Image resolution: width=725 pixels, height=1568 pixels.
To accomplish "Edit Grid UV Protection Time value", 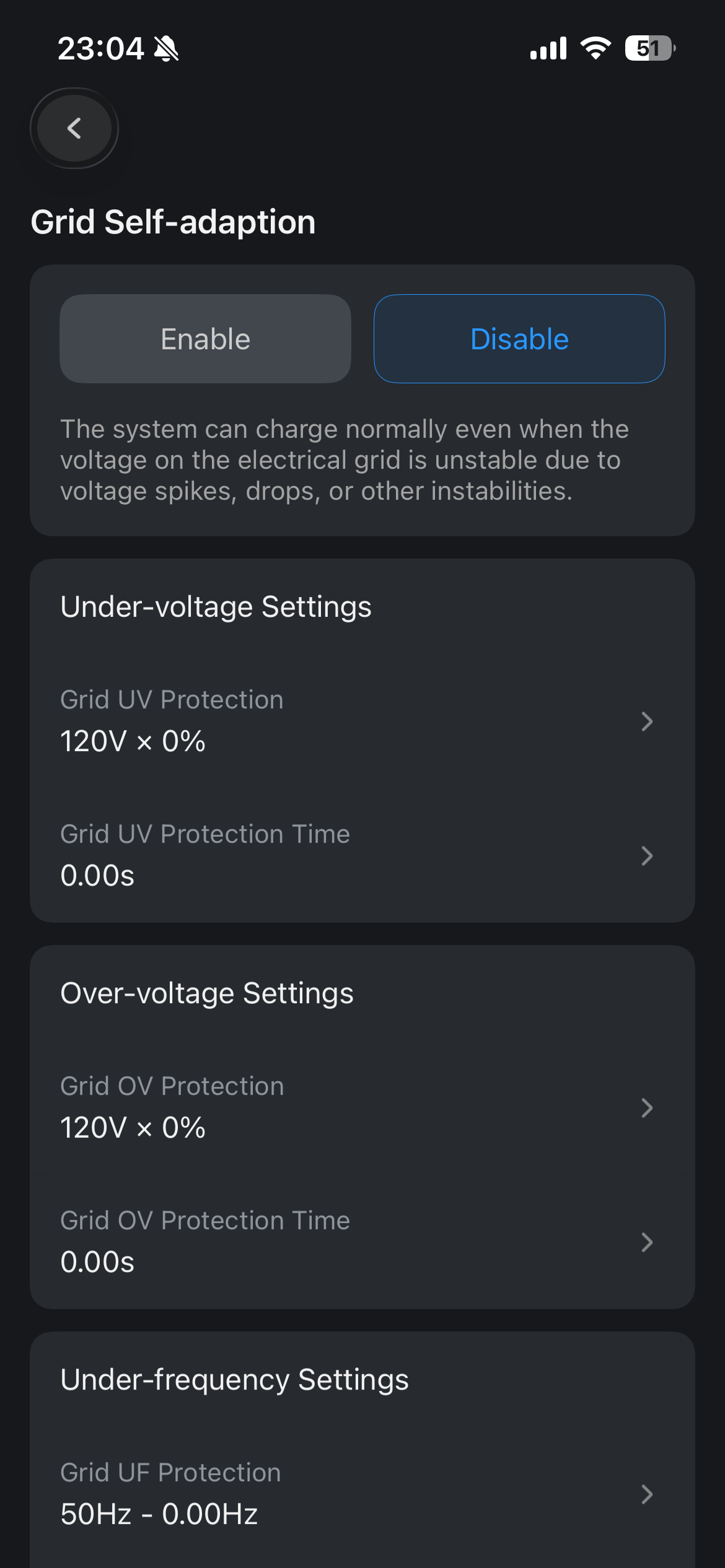I will tap(97, 876).
